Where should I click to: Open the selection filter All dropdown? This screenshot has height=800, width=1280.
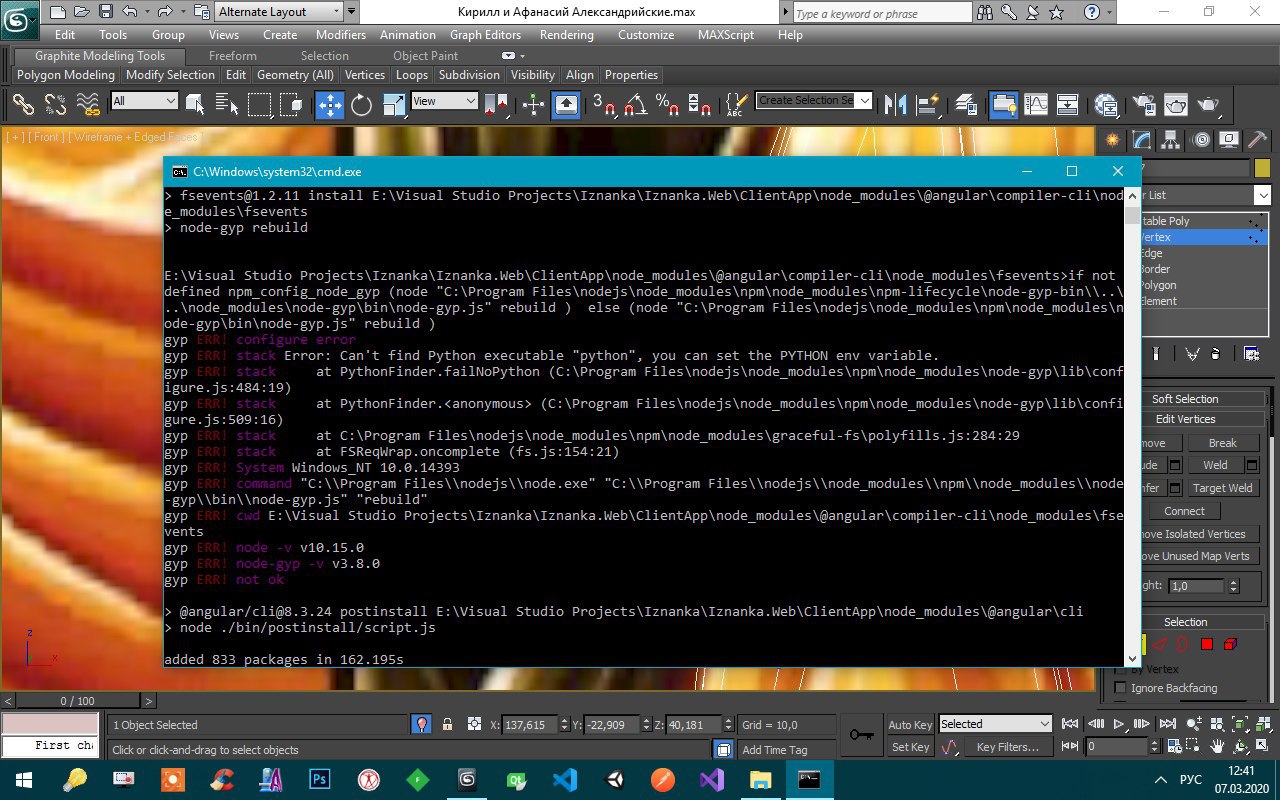pyautogui.click(x=144, y=101)
